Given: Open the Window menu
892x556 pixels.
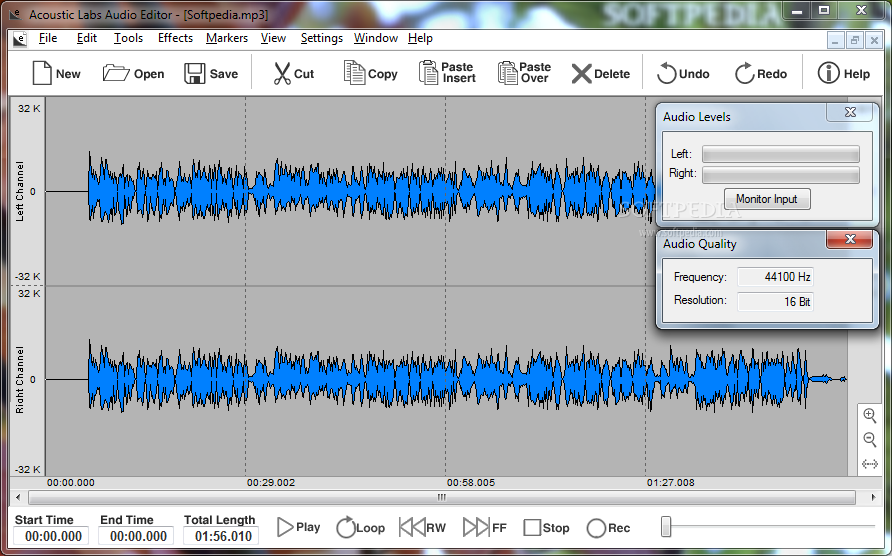Looking at the screenshot, I should coord(375,38).
